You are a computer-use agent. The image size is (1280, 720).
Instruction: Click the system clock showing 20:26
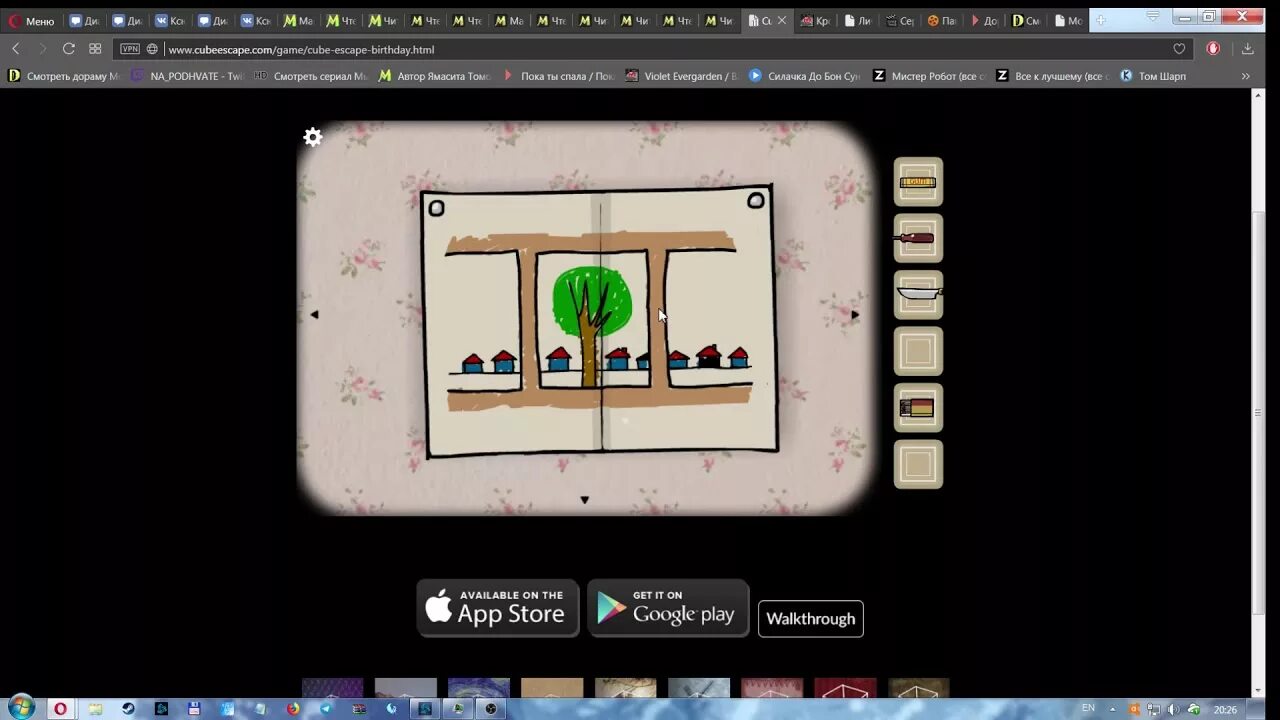click(x=1225, y=709)
